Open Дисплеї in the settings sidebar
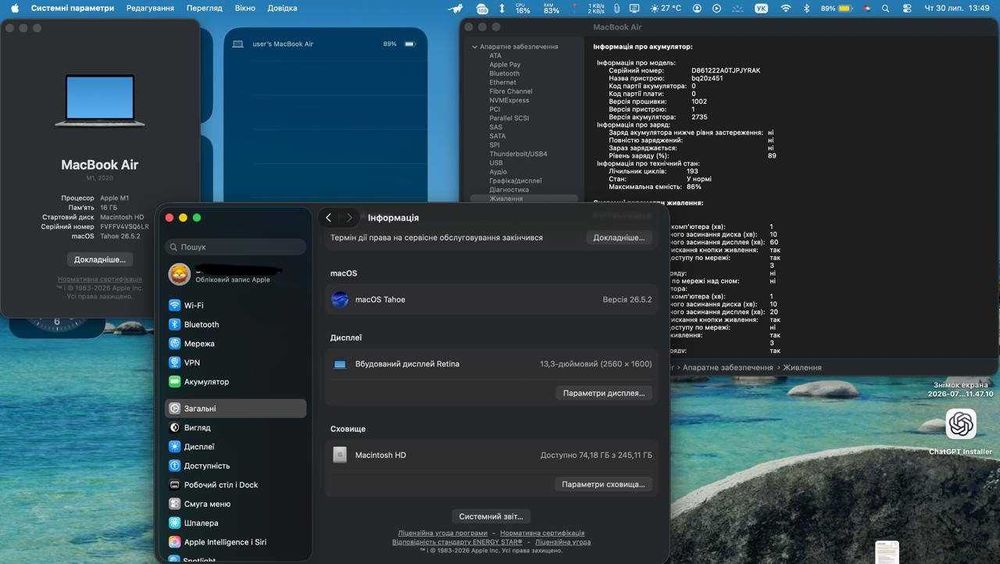This screenshot has width=1000, height=564. point(235,447)
